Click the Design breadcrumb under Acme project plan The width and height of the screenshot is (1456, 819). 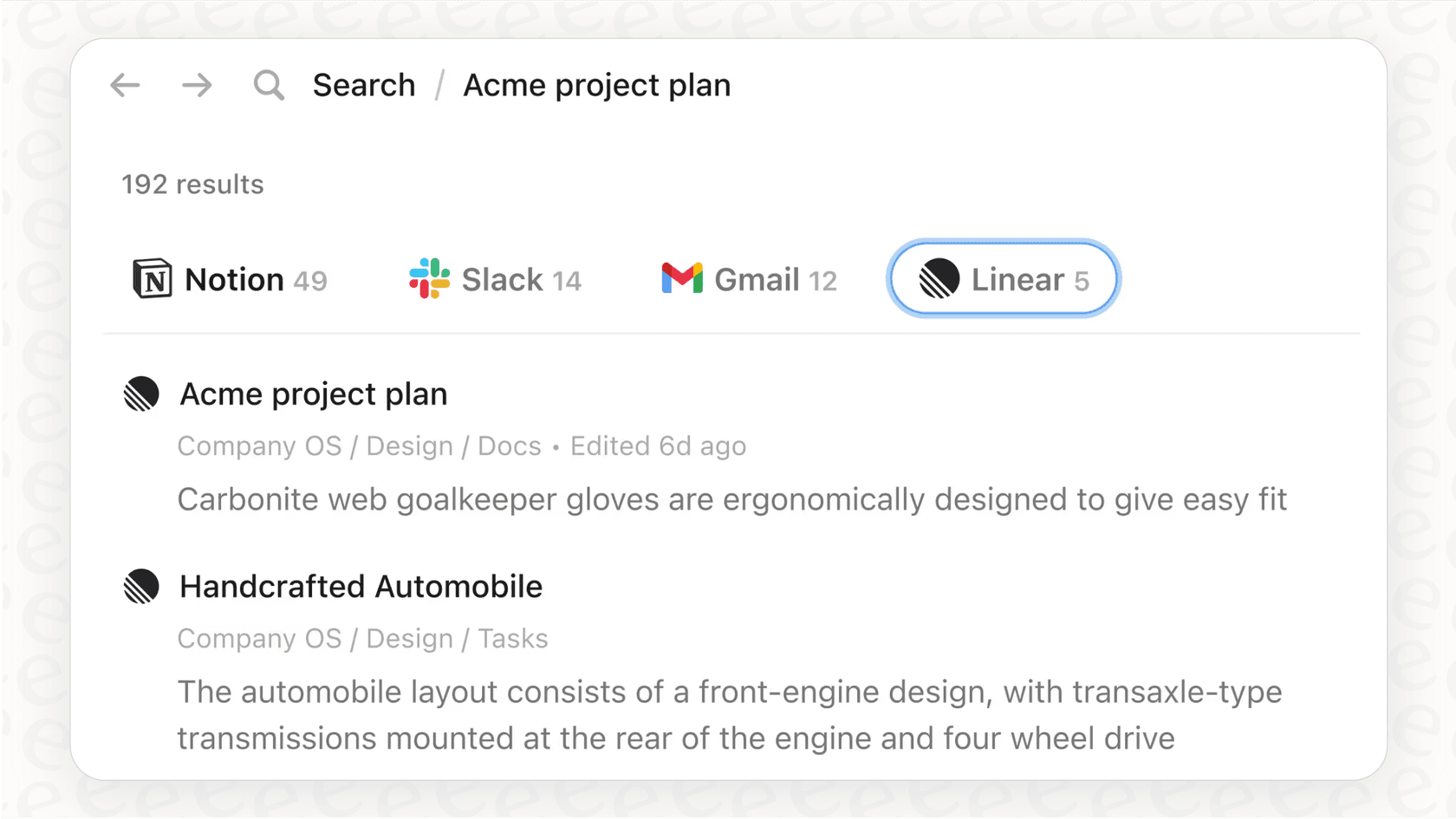[410, 445]
